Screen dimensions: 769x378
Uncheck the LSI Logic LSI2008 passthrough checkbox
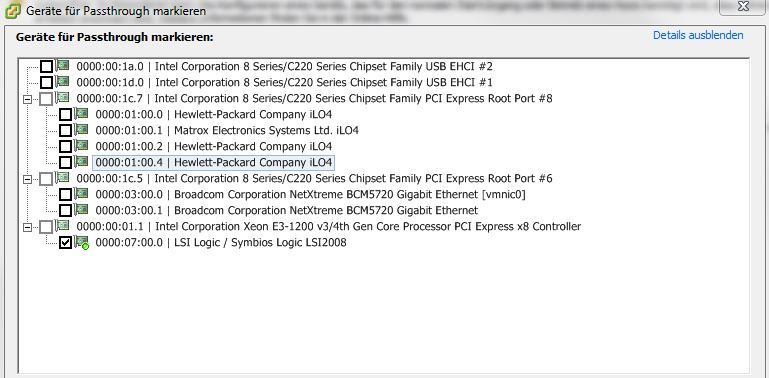pyautogui.click(x=65, y=243)
